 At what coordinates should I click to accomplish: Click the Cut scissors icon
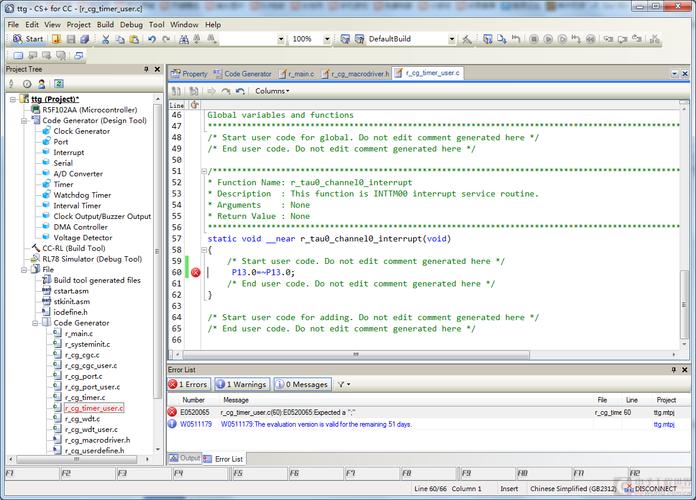pyautogui.click(x=106, y=39)
